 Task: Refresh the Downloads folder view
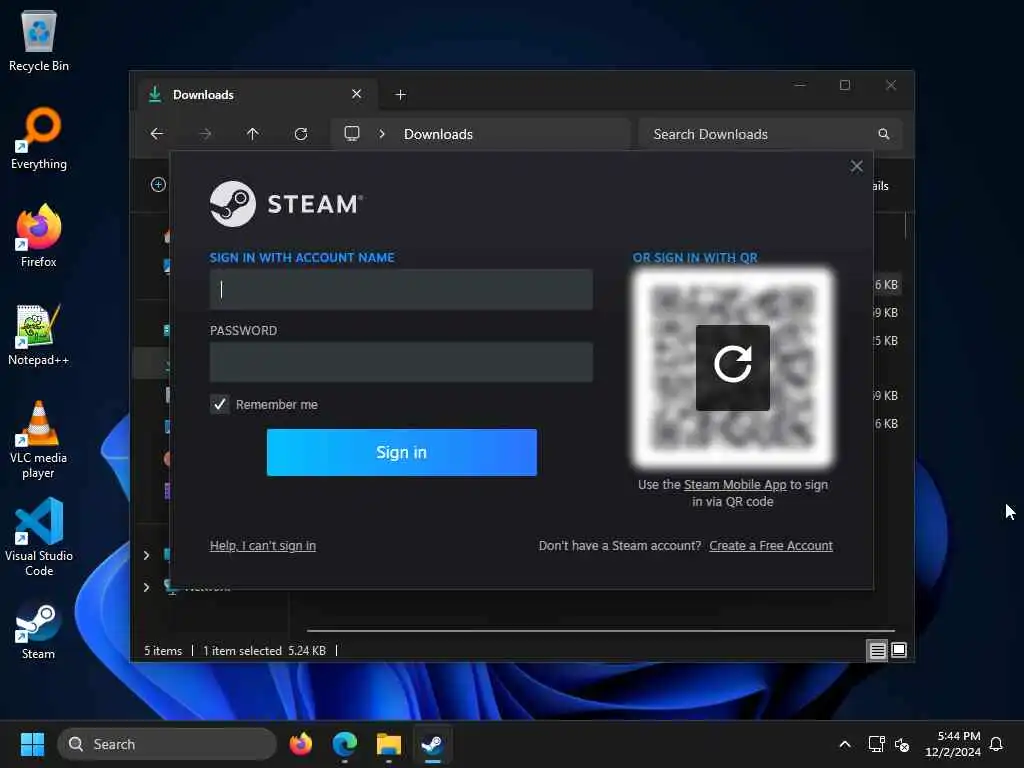coord(301,134)
